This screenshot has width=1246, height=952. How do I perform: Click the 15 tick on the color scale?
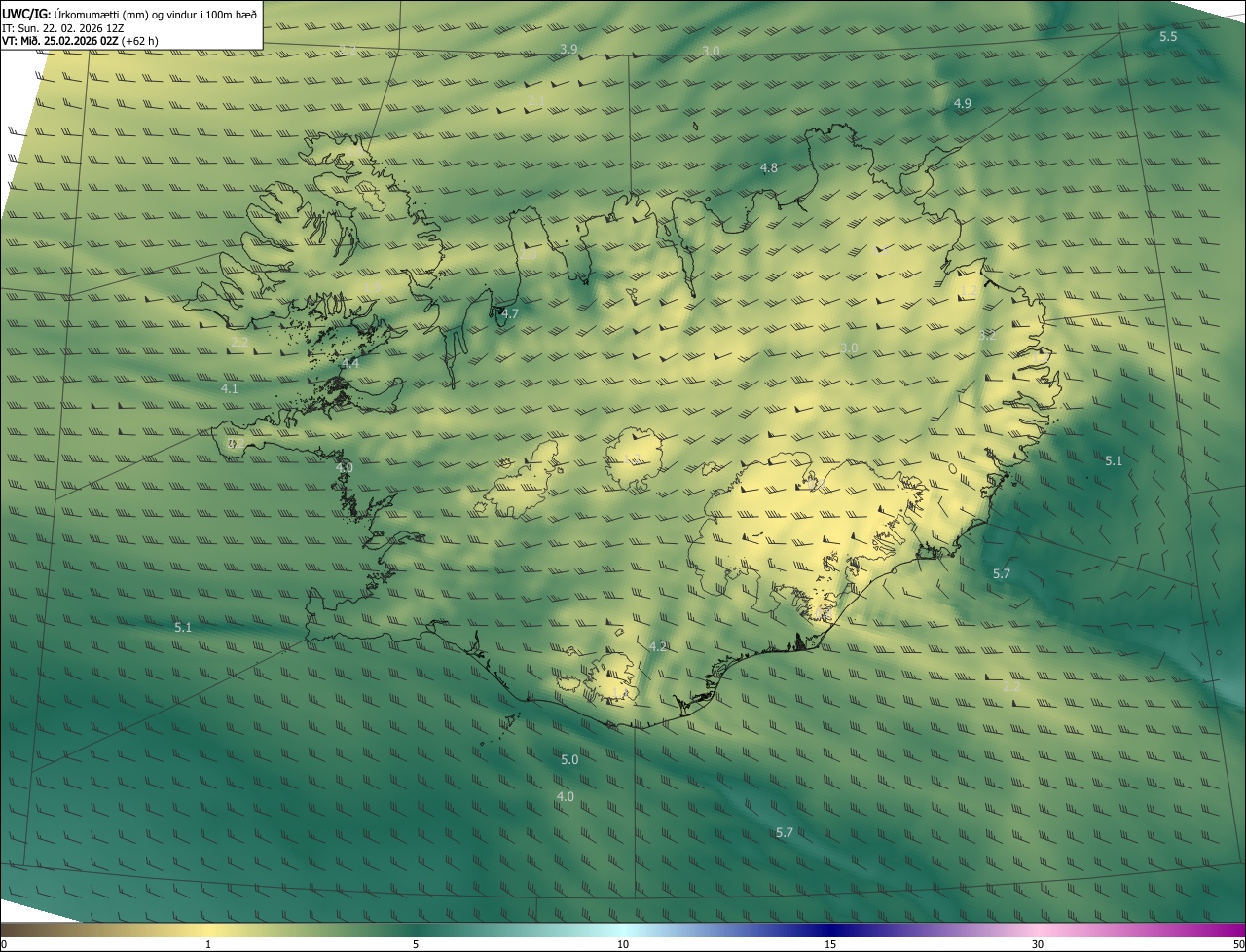(830, 944)
